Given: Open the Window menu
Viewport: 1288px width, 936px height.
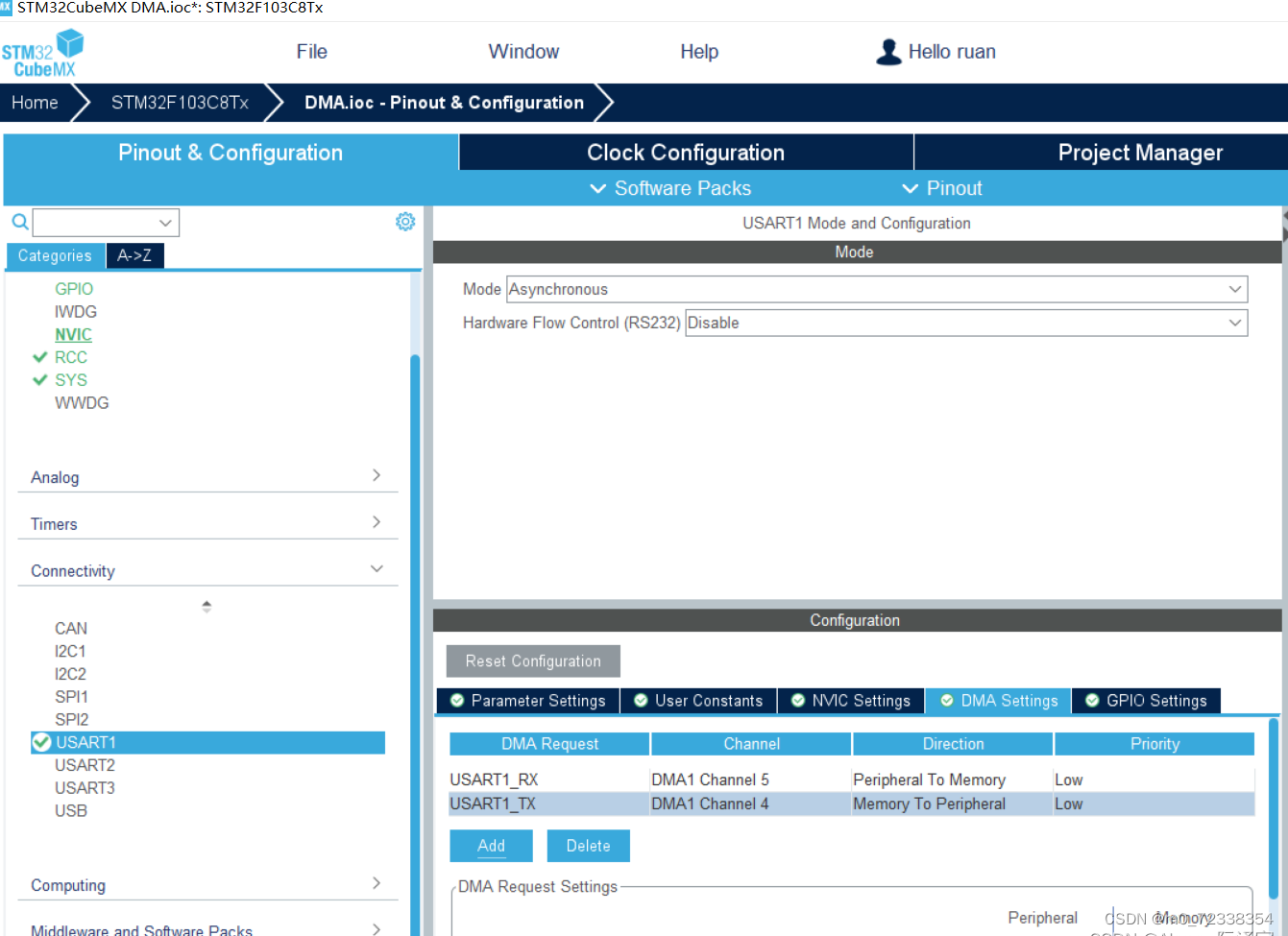Looking at the screenshot, I should [x=523, y=52].
